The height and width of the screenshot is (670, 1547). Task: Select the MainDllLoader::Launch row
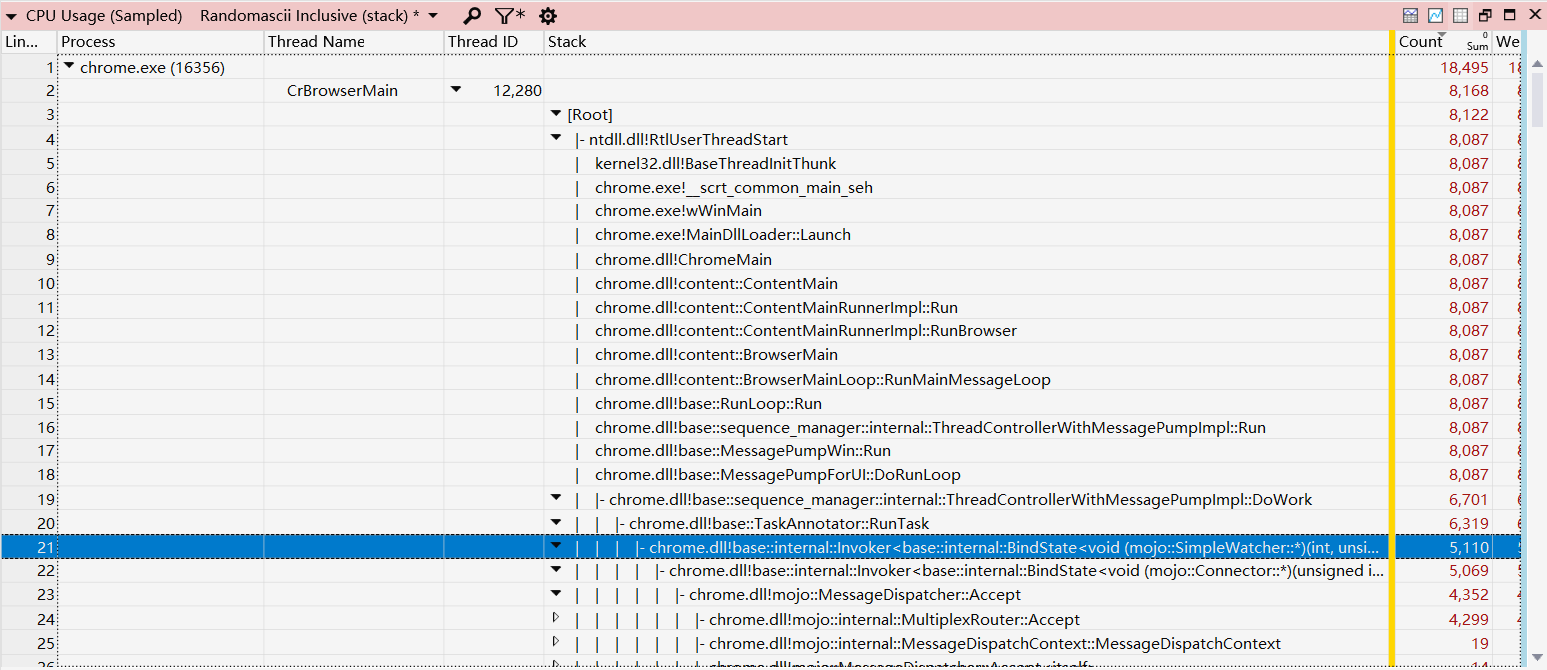760,235
